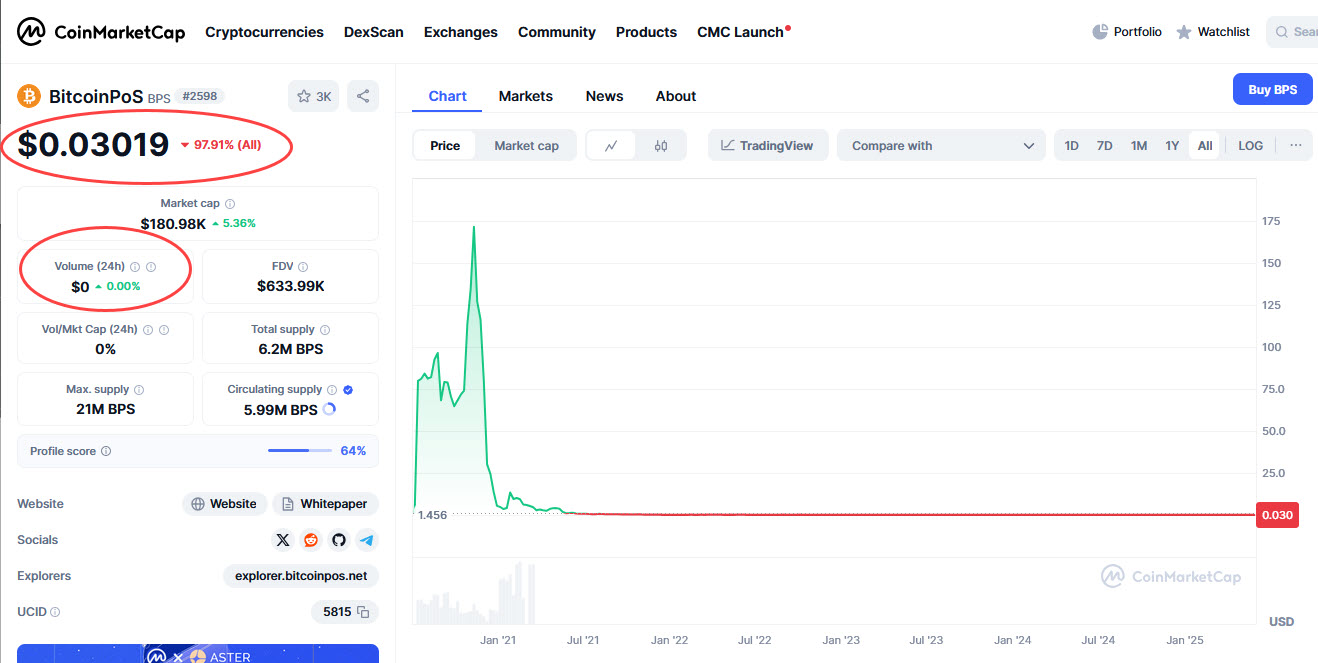Open the three-dot chart options menu
The width and height of the screenshot is (1318, 663).
tap(1296, 145)
